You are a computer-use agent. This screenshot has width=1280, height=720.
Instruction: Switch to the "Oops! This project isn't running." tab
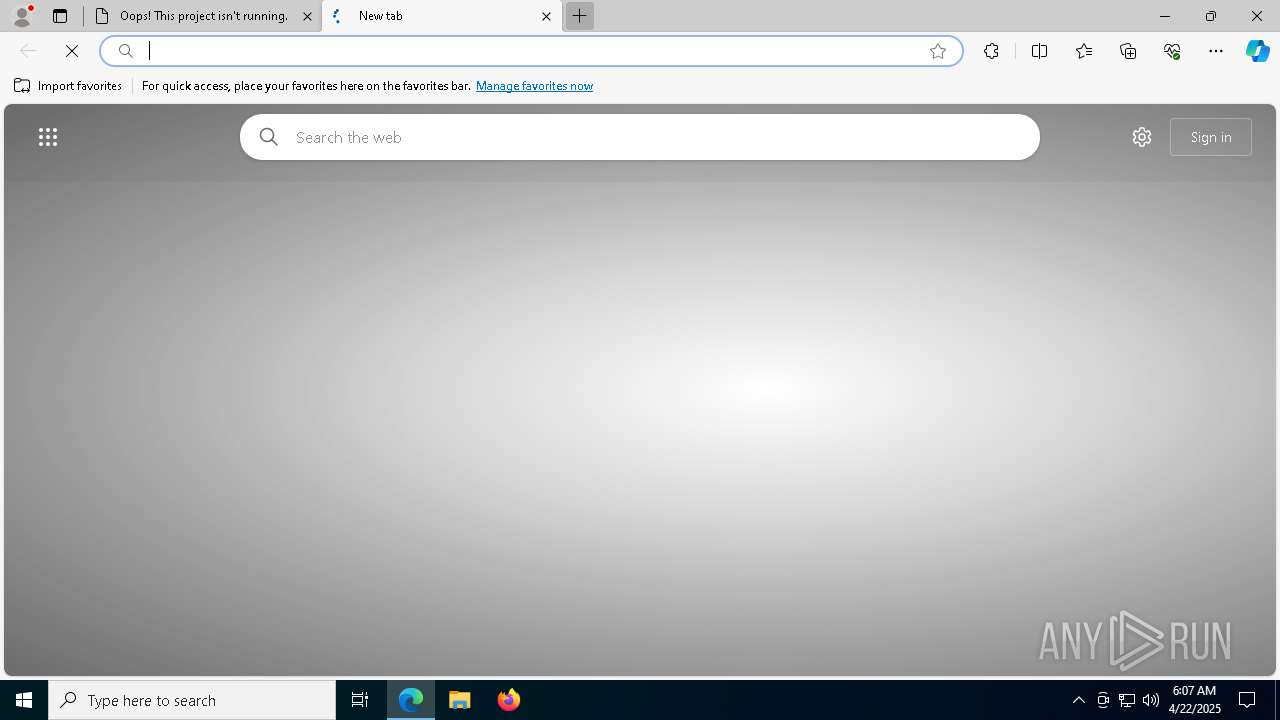point(203,16)
